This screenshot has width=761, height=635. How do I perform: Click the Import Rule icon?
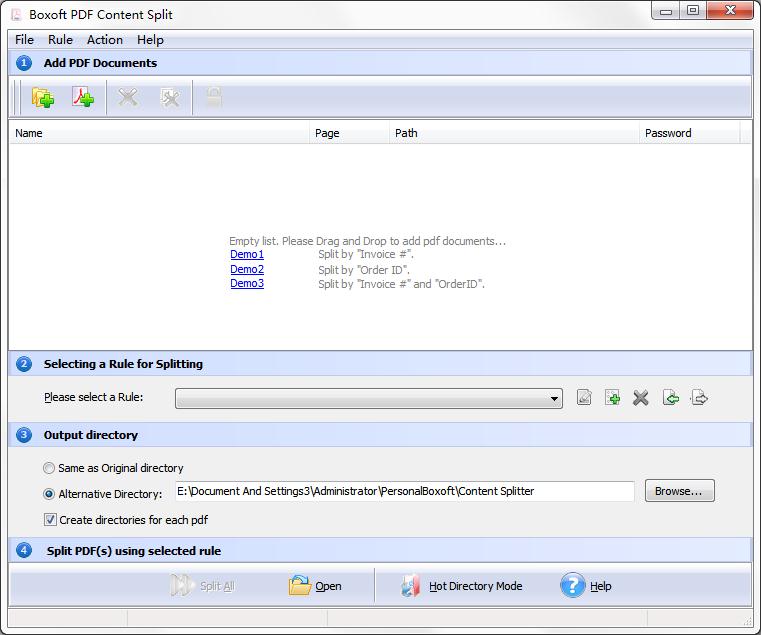pyautogui.click(x=671, y=398)
